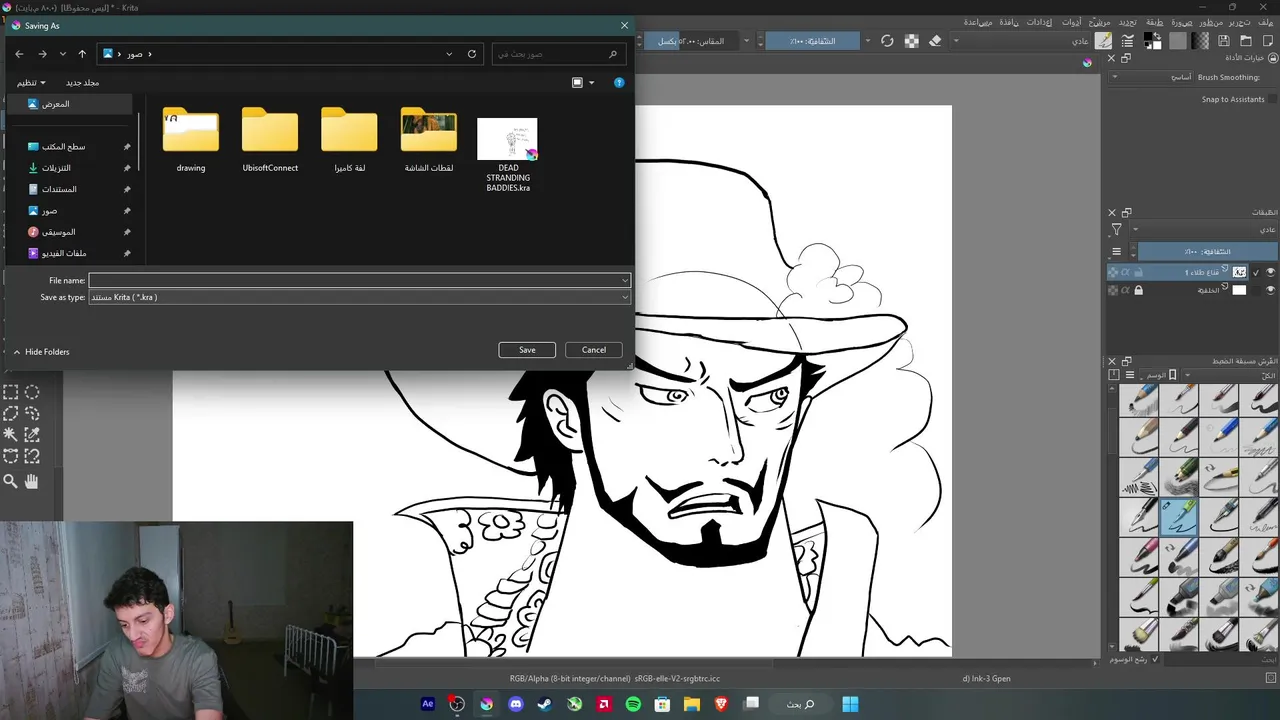Open the Organize menu dropdown in dialog
The image size is (1280, 720).
[x=31, y=83]
